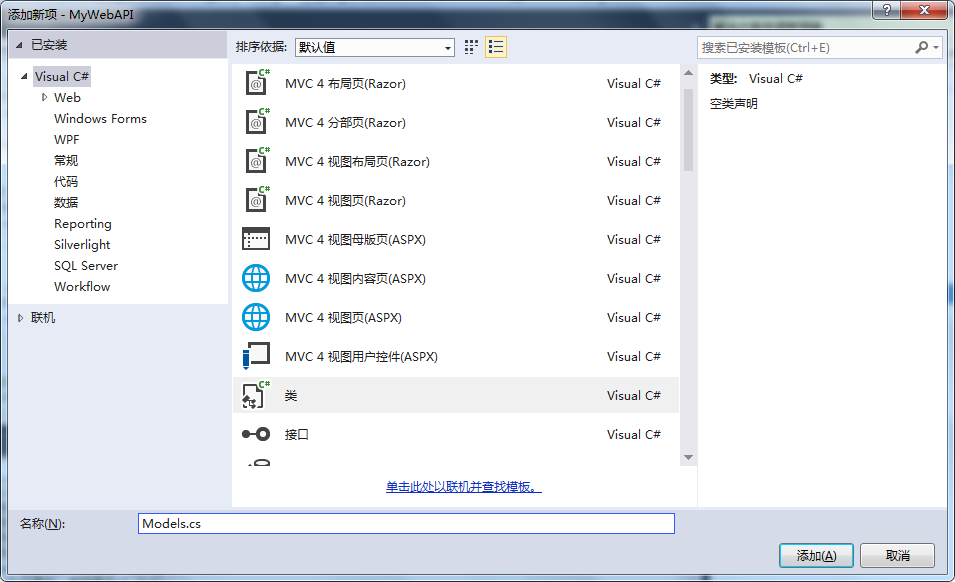Select the MVC 4 视图内容页(ASPX) template name
This screenshot has height=582, width=955.
[x=355, y=278]
